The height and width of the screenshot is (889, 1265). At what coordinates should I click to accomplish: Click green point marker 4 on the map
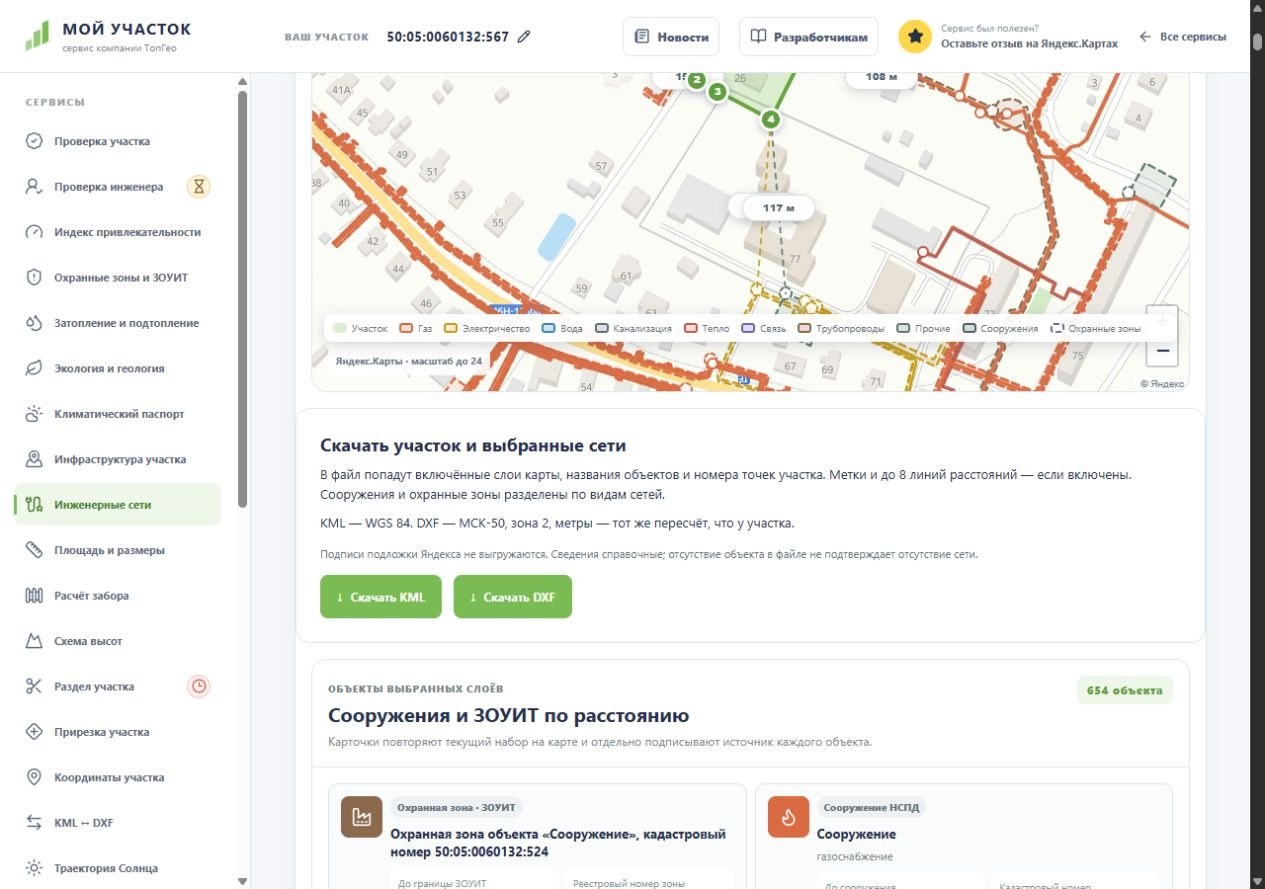(770, 120)
